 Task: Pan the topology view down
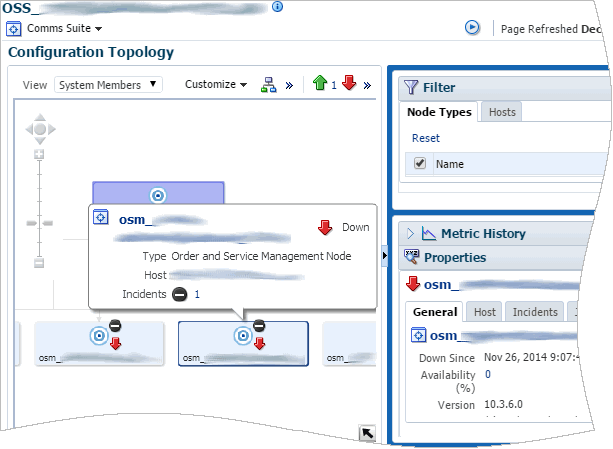(x=40, y=140)
